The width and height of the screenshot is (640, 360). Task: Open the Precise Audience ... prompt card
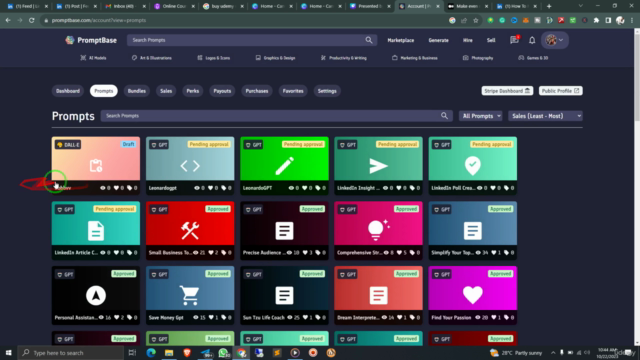pos(284,231)
